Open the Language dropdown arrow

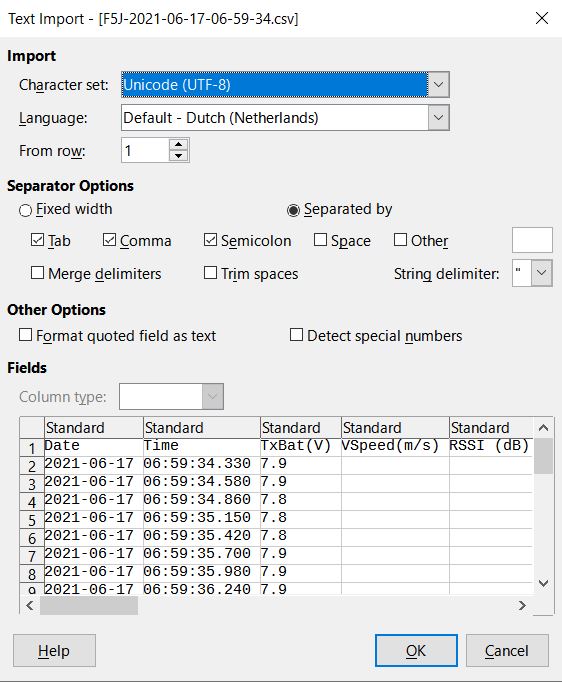pyautogui.click(x=438, y=117)
